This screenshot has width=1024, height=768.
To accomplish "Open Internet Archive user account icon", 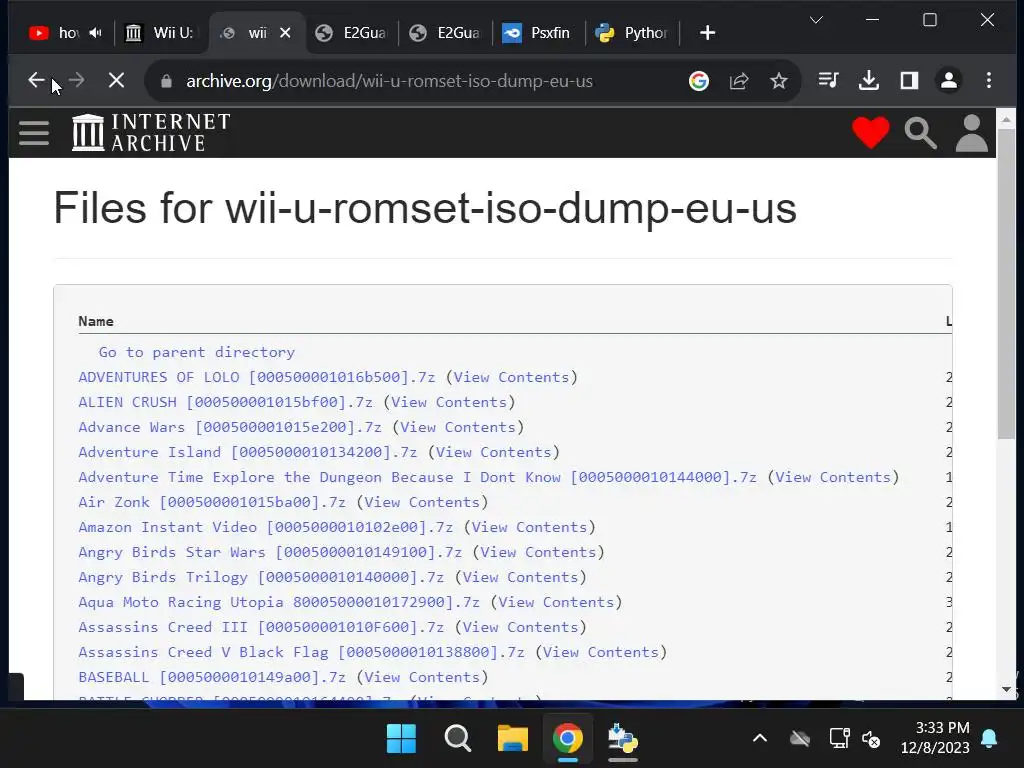I will [x=972, y=133].
